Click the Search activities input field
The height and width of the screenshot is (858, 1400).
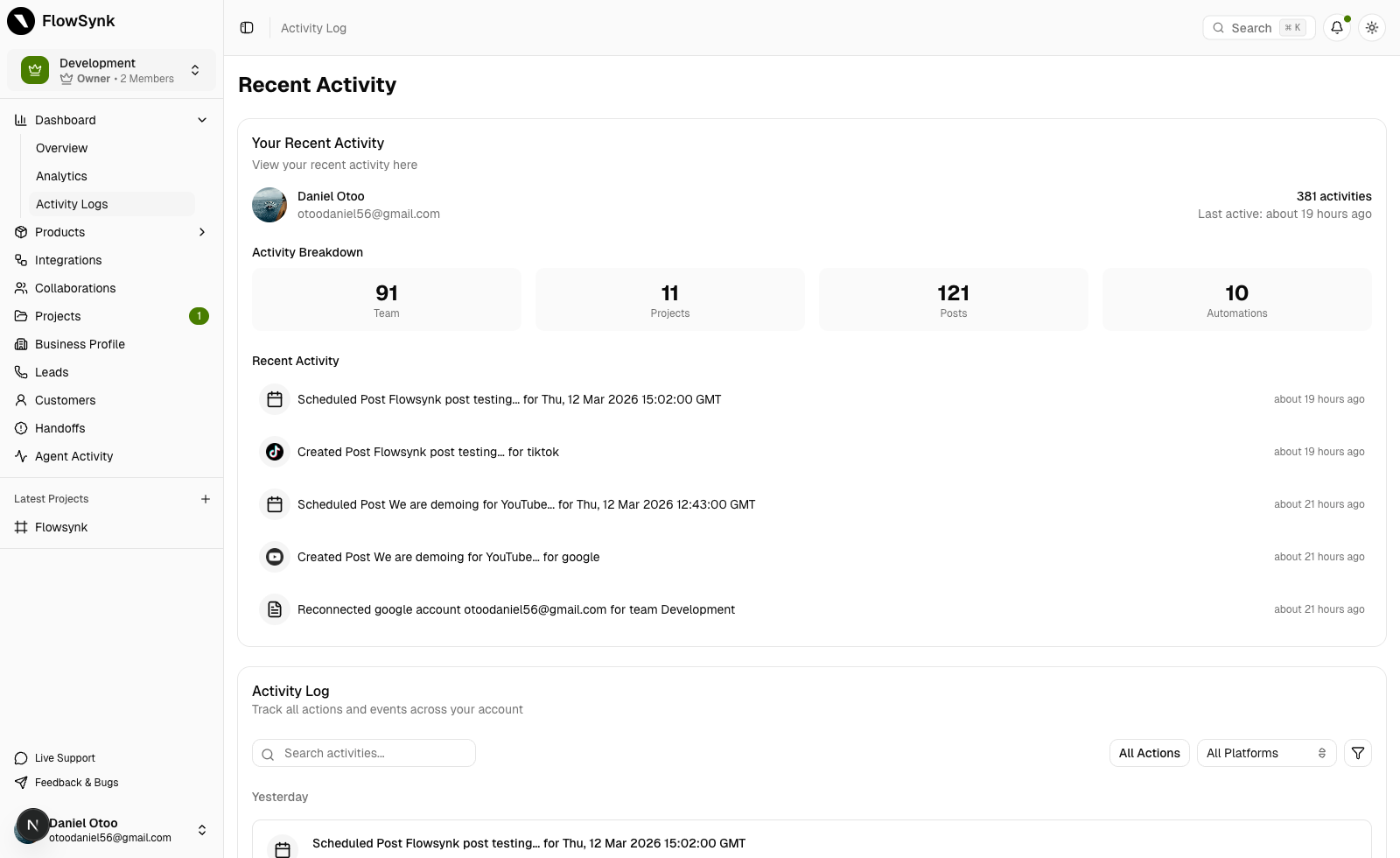(363, 753)
